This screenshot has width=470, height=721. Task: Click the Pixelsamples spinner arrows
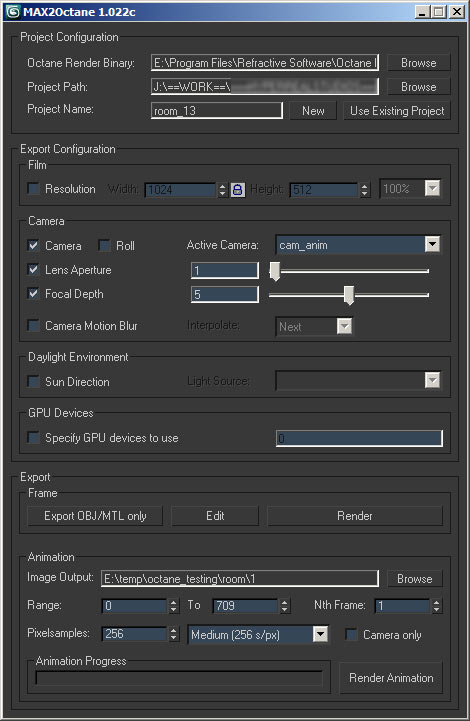[173, 634]
